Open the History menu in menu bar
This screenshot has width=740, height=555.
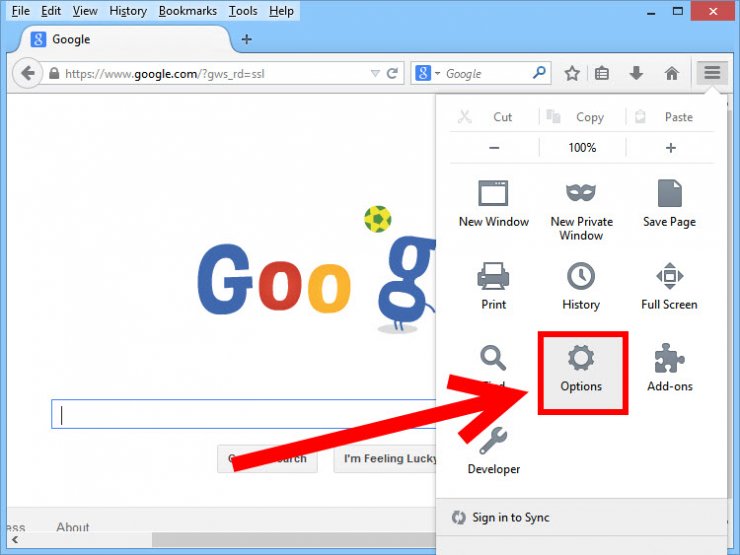pyautogui.click(x=128, y=10)
